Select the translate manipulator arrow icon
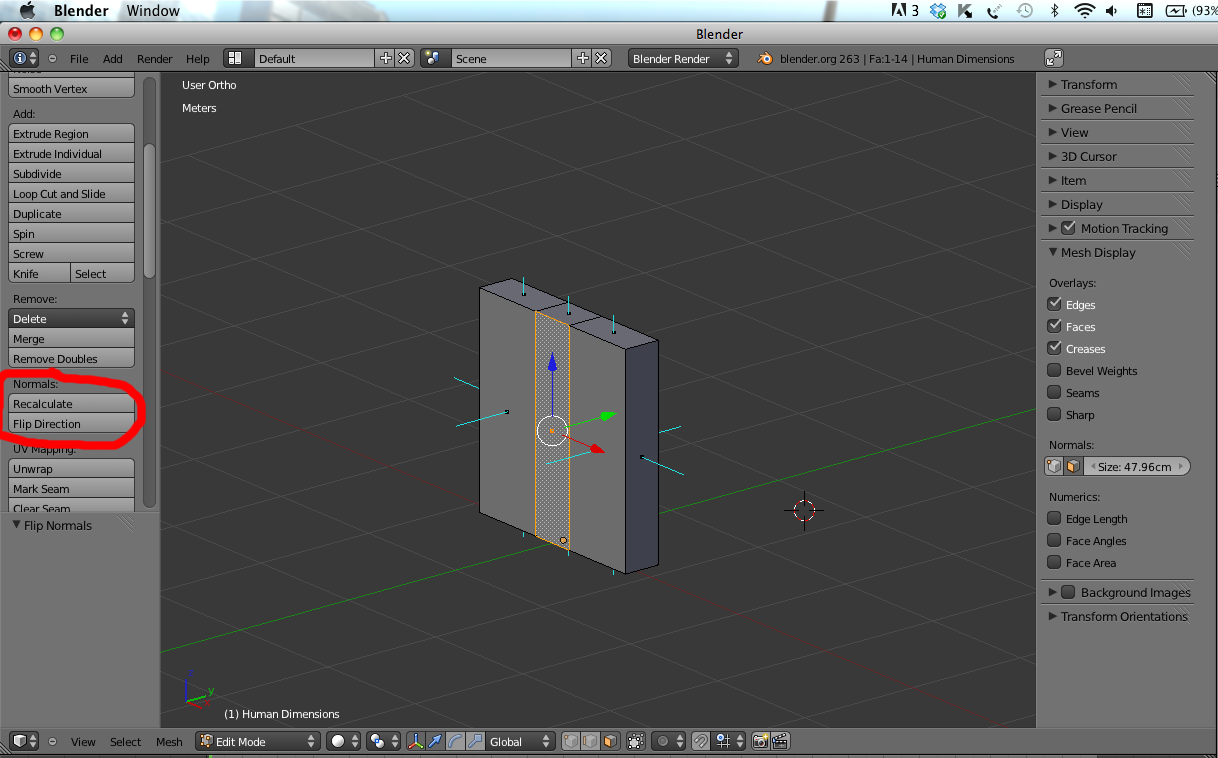The image size is (1218, 758). point(435,741)
